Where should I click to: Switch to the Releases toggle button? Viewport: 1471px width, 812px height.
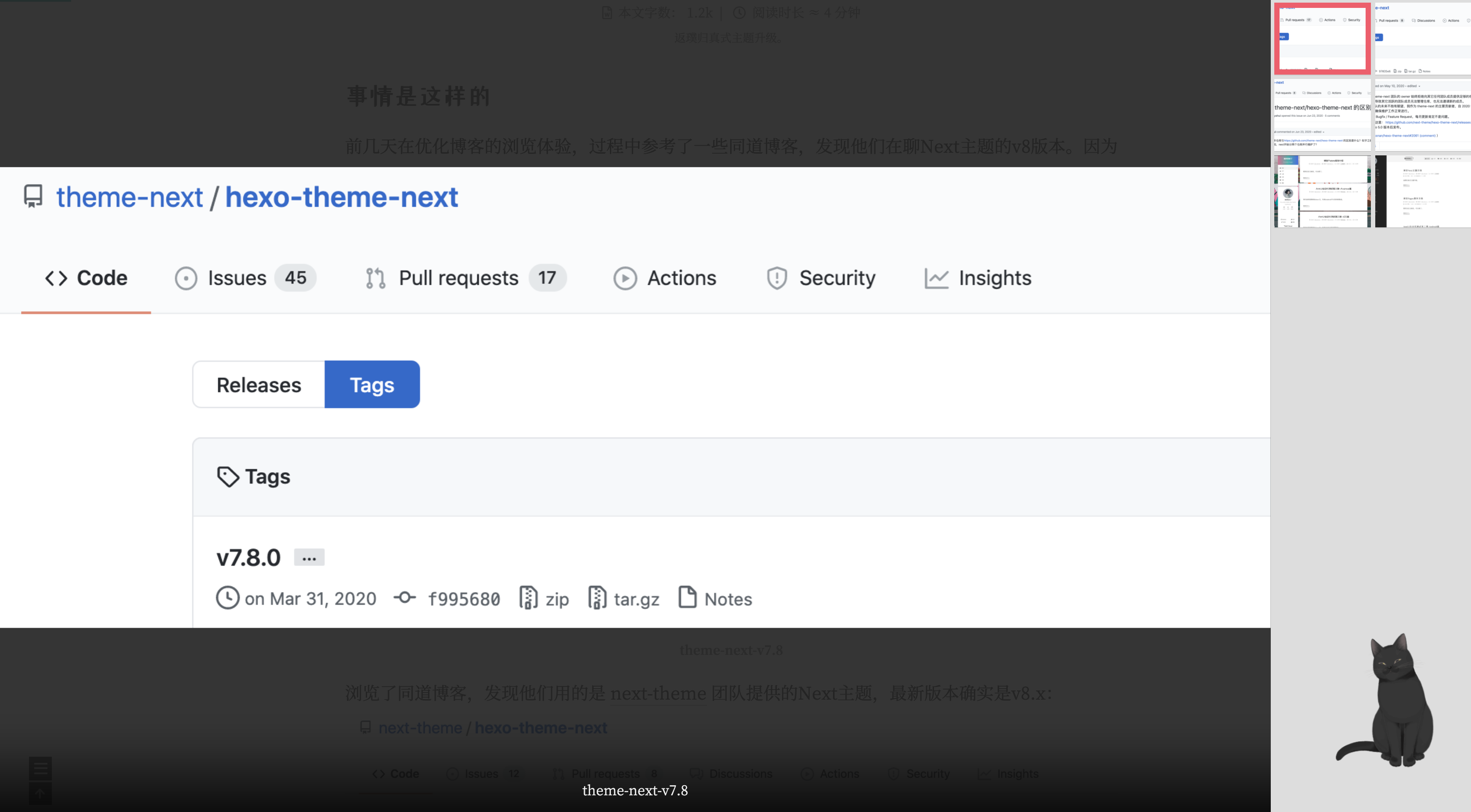point(259,384)
